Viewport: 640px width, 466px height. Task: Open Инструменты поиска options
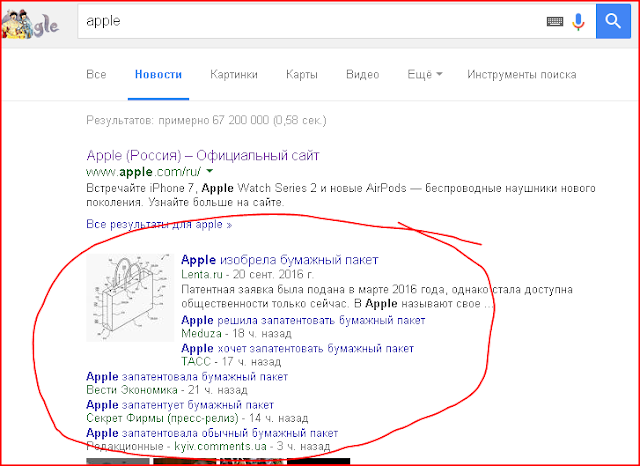[522, 75]
